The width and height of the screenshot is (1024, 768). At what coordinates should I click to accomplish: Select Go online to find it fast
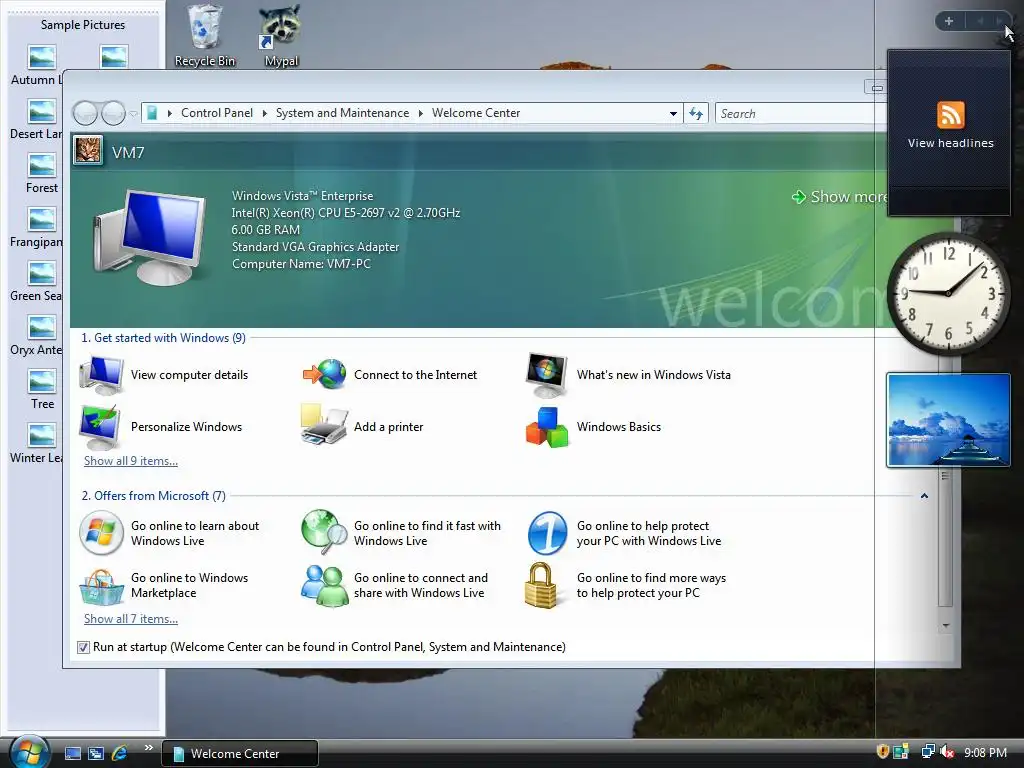click(x=401, y=533)
